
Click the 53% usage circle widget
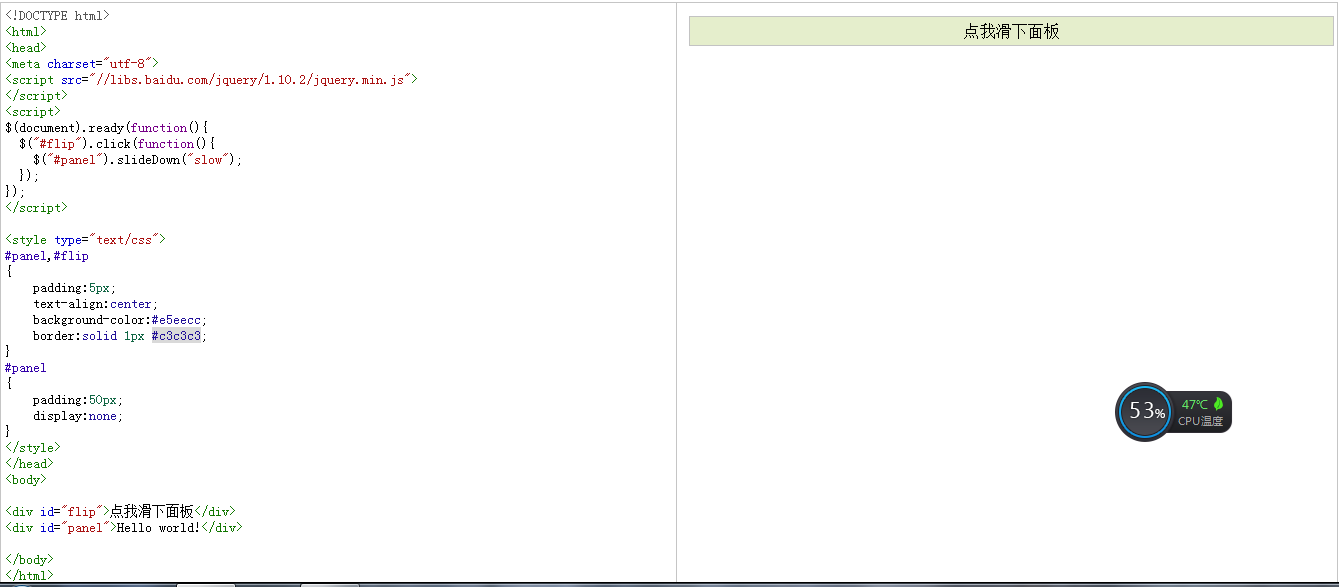tap(1144, 411)
